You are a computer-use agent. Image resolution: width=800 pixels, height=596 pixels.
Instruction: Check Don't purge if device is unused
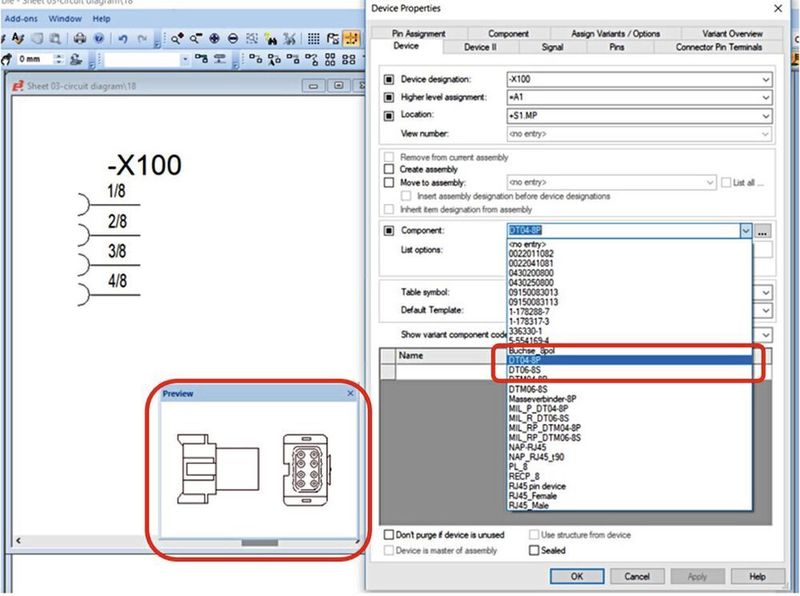click(389, 534)
